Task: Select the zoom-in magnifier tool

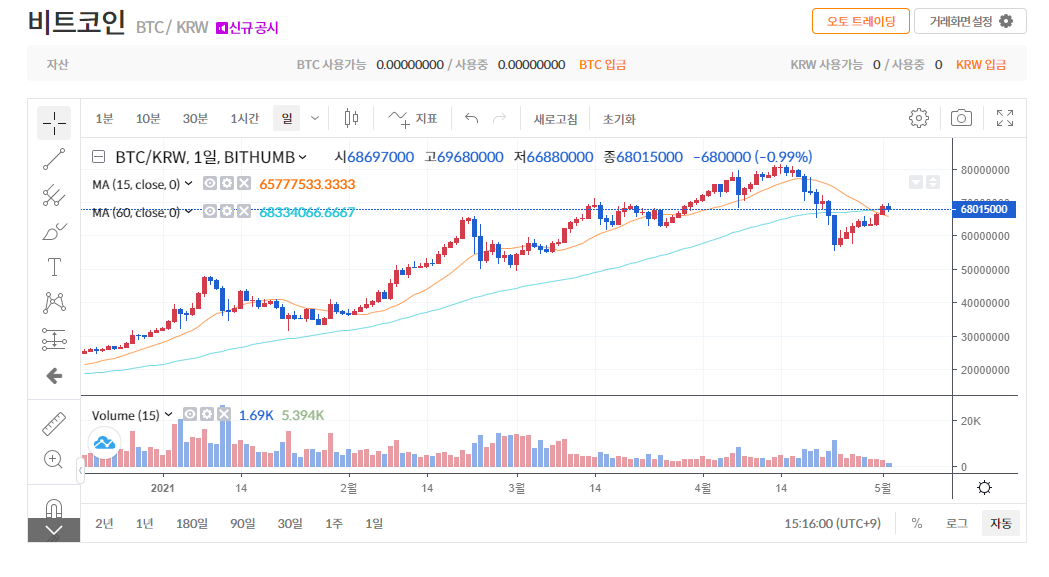Action: point(54,459)
